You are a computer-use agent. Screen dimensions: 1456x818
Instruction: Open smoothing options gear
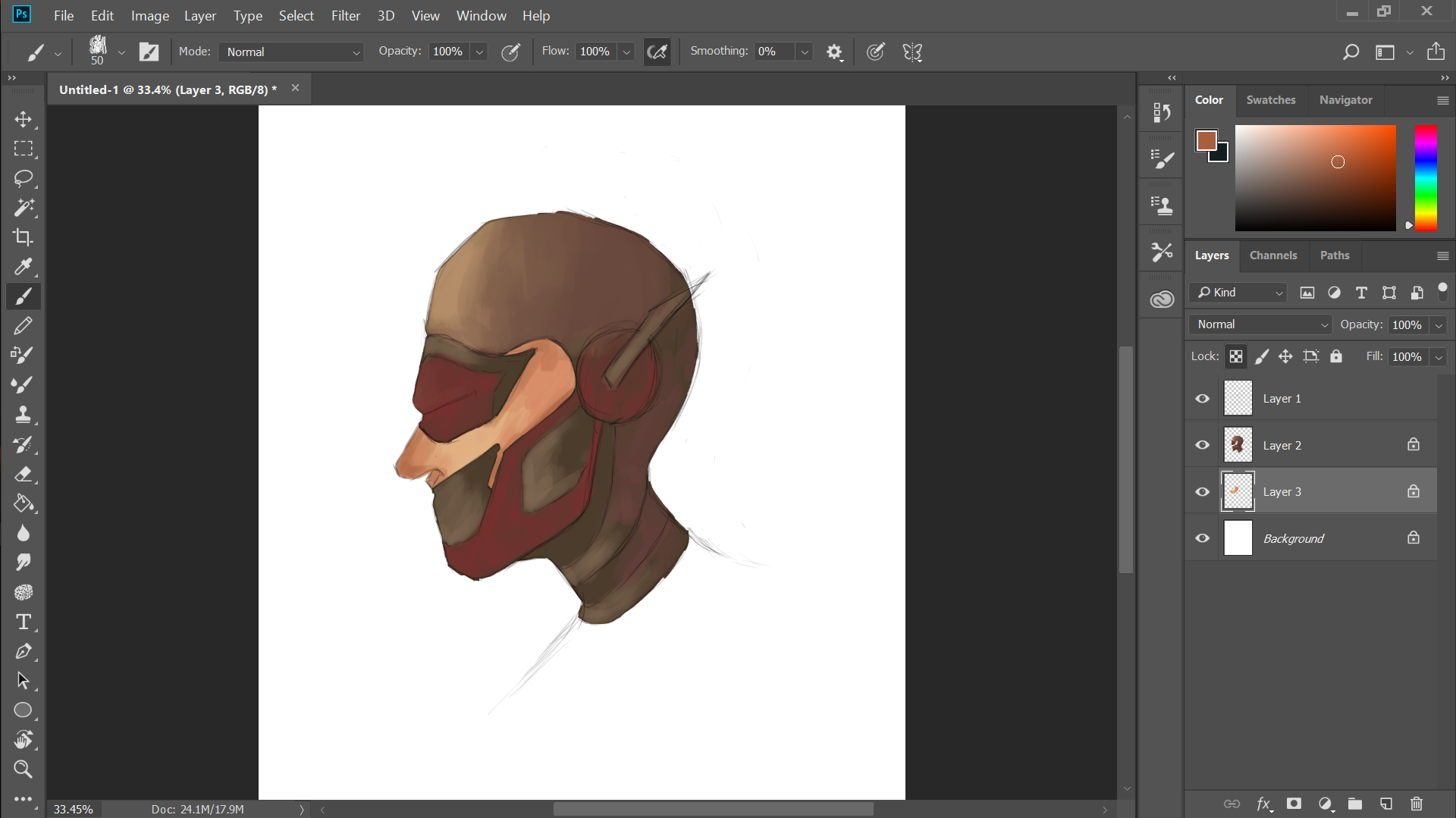coord(834,52)
